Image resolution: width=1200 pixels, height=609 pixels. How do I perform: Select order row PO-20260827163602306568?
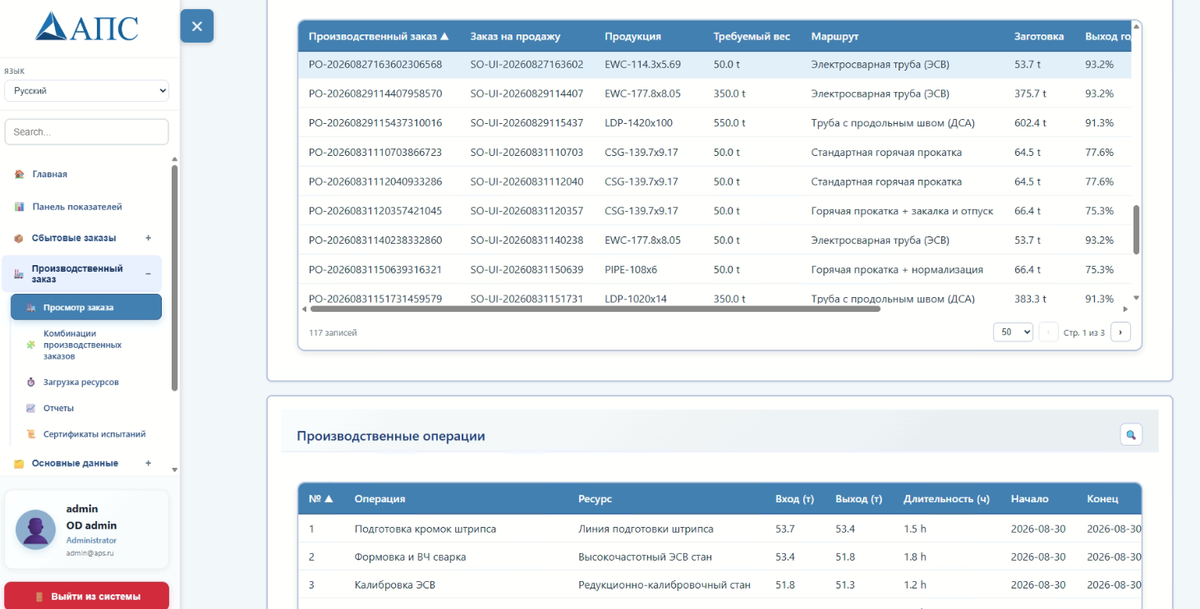[x=715, y=64]
